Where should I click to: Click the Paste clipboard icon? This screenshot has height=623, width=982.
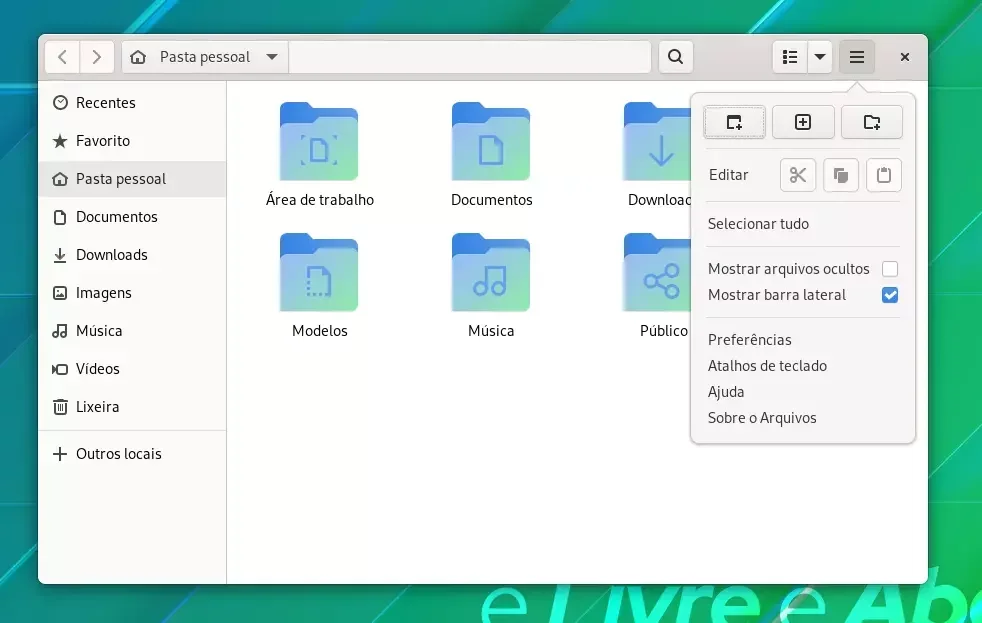click(884, 175)
